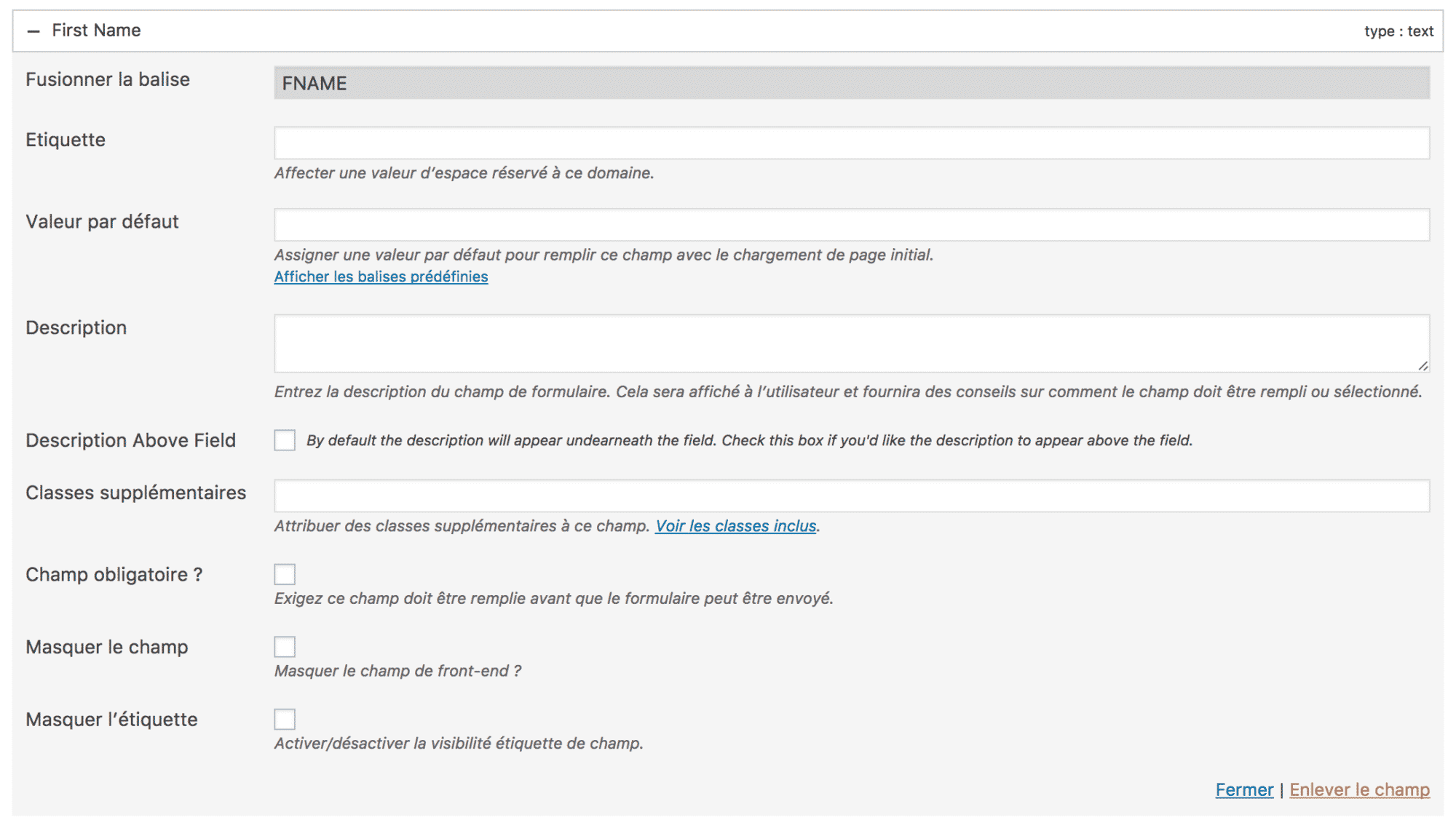Check the Description Above Field box
The image size is (1456, 828).
click(285, 440)
